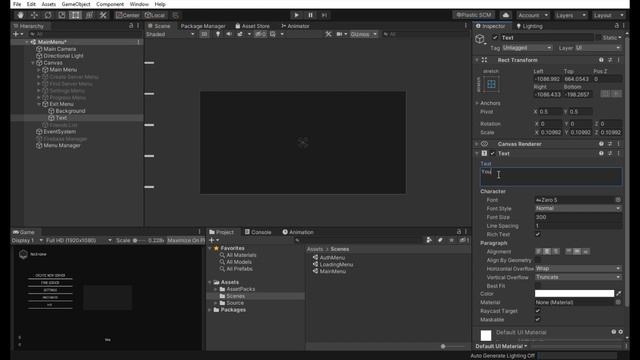The image size is (640, 360).
Task: Toggle 2D view in Scene toolbar
Action: point(204,34)
